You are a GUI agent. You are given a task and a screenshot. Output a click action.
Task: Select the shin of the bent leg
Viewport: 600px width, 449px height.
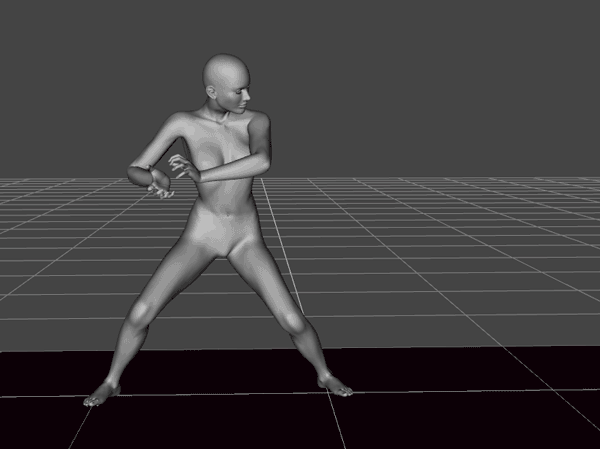pos(122,350)
